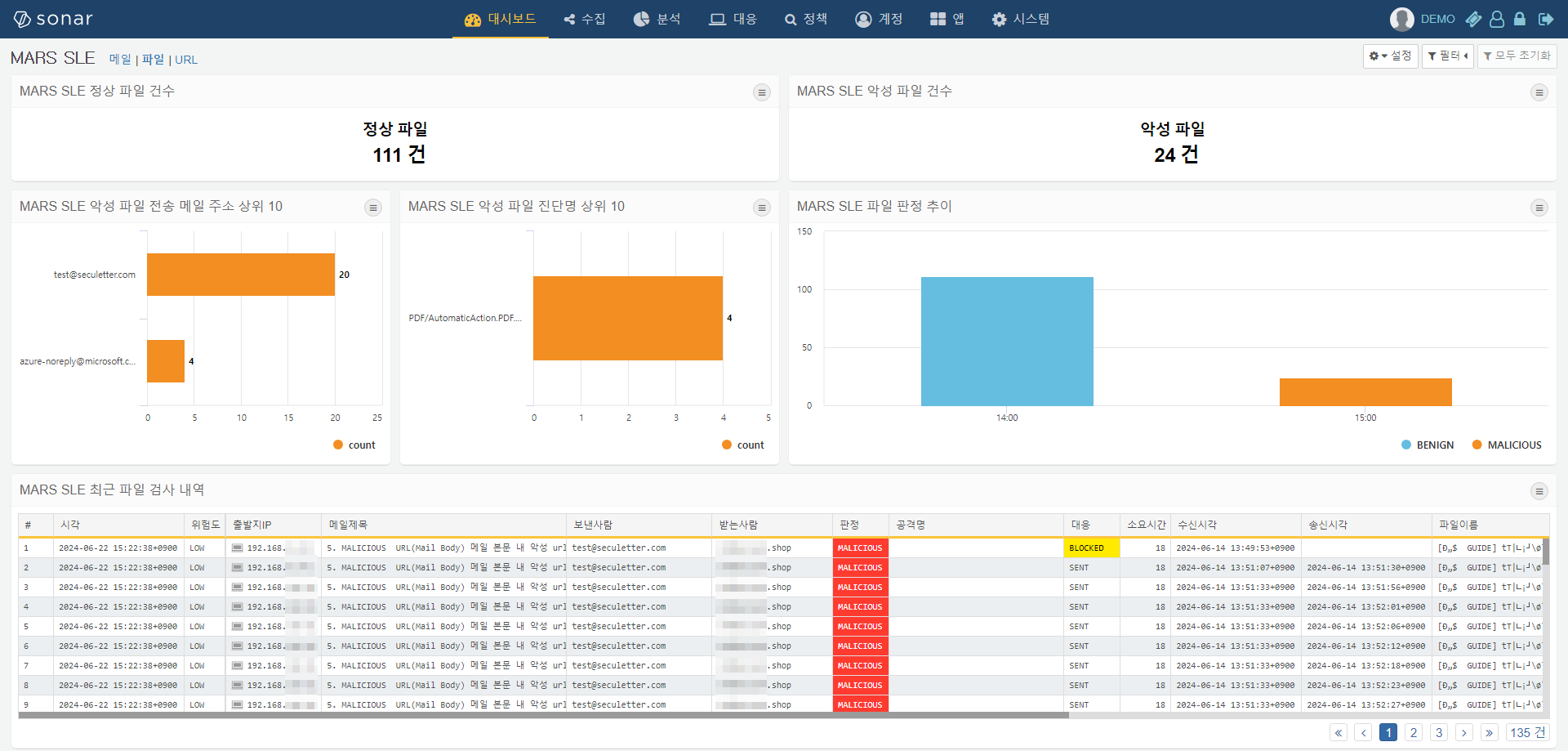Click the test@seculetter.com bar in chart
Viewport: 1568px width, 751px height.
coord(241,275)
